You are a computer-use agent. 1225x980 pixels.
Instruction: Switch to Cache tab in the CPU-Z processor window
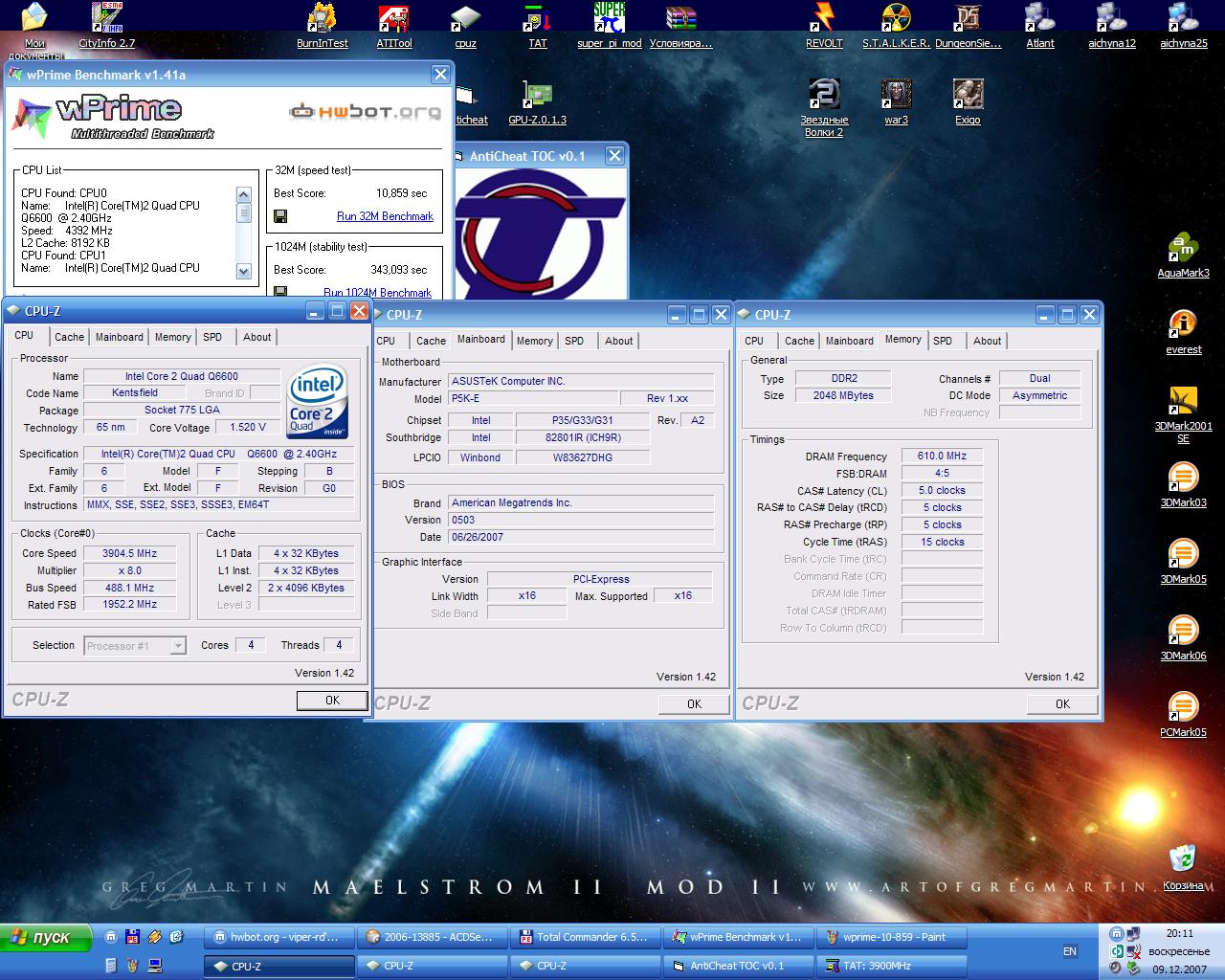coord(69,337)
